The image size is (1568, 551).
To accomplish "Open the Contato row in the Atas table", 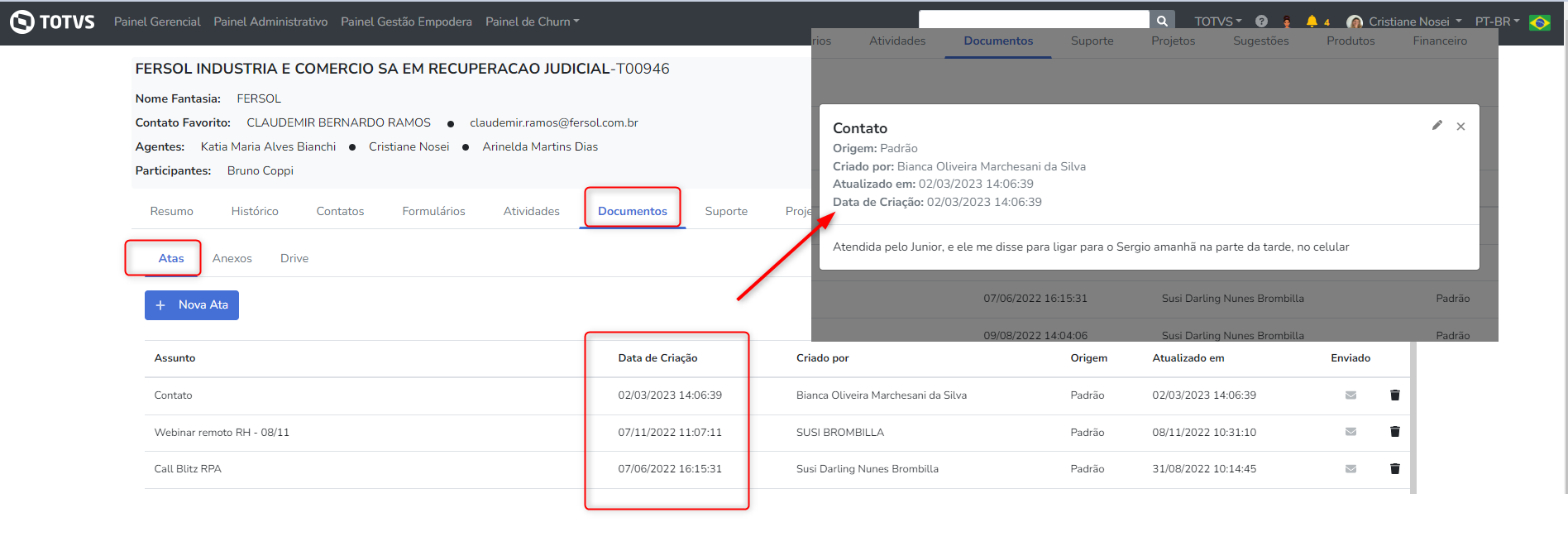I will [777, 395].
